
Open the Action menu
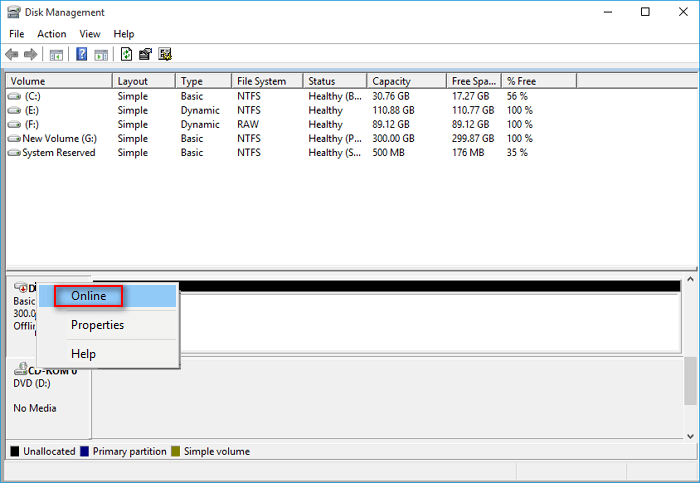click(x=52, y=34)
